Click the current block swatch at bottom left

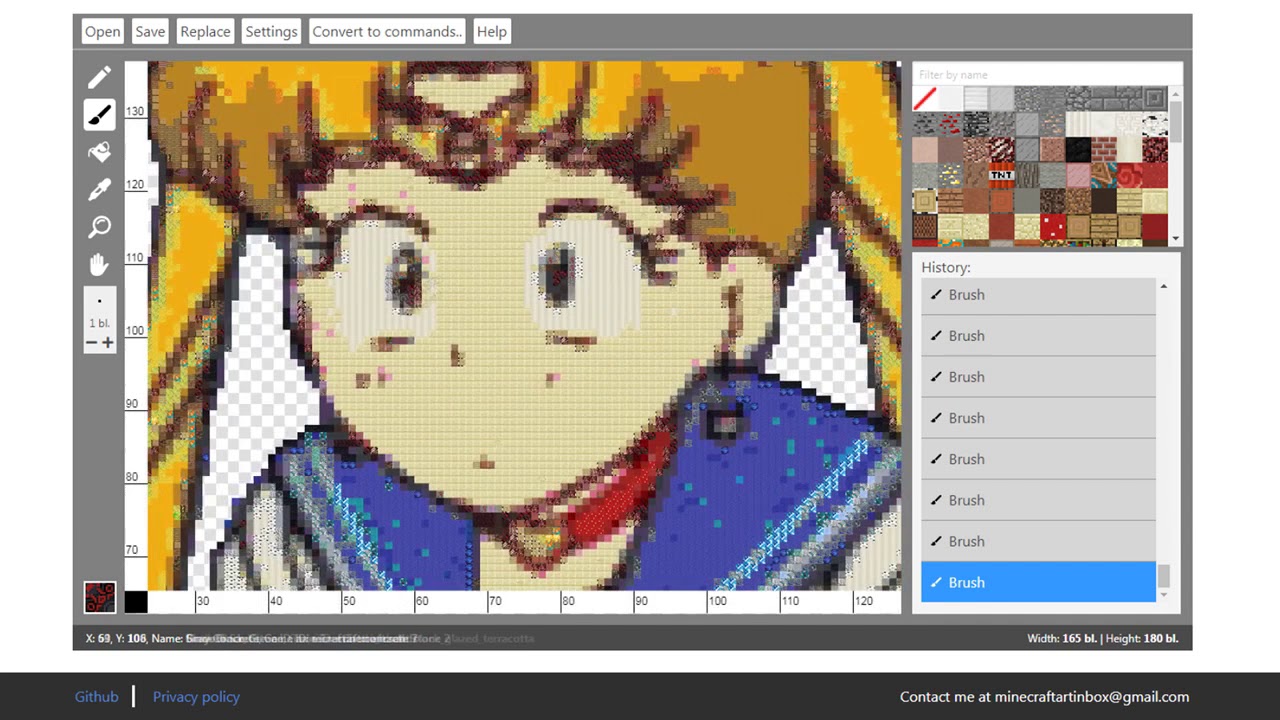coord(99,597)
